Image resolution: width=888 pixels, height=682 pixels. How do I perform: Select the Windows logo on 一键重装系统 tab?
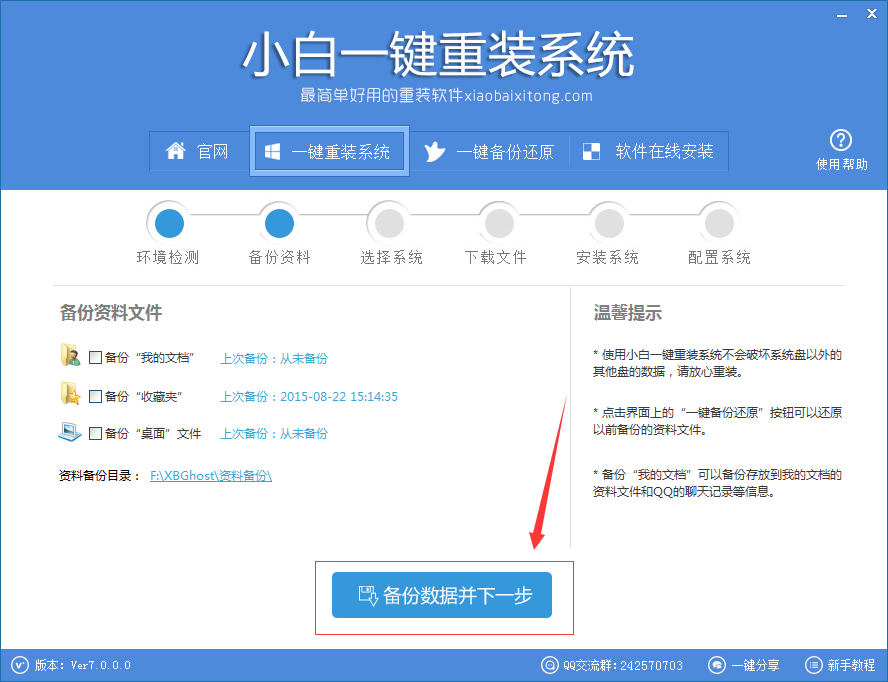[x=272, y=151]
